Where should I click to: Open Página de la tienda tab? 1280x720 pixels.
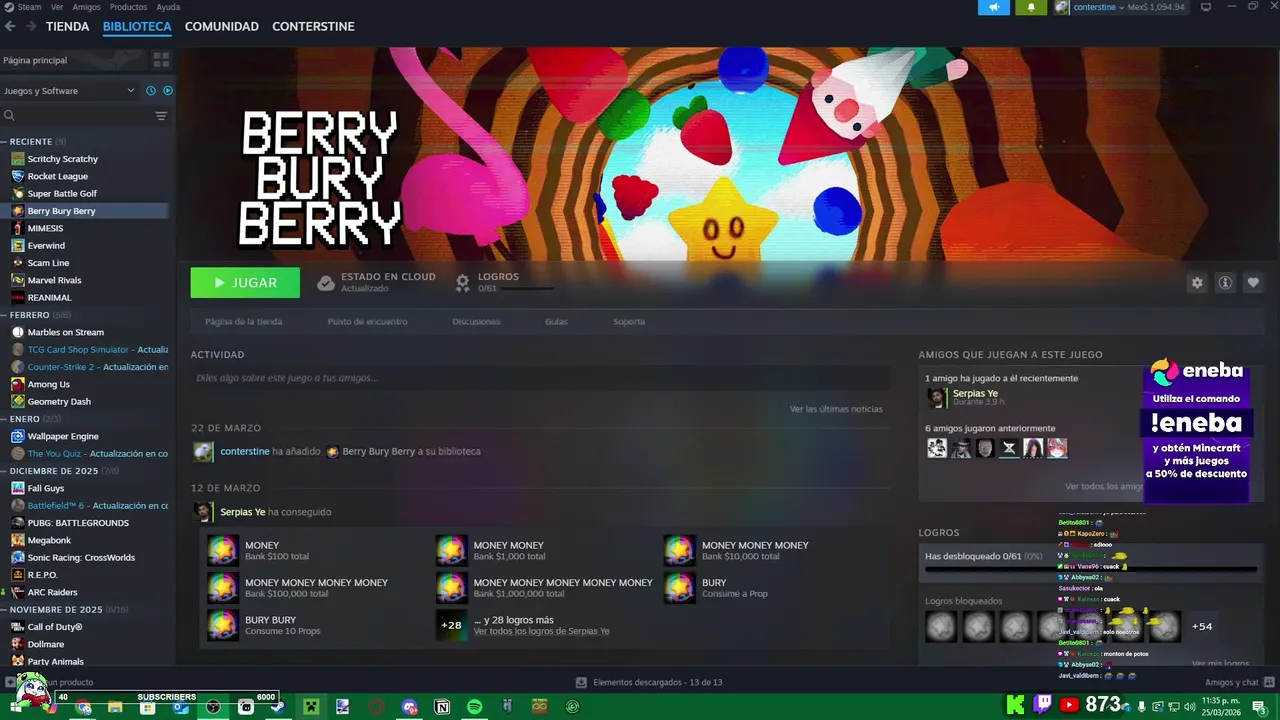[243, 322]
